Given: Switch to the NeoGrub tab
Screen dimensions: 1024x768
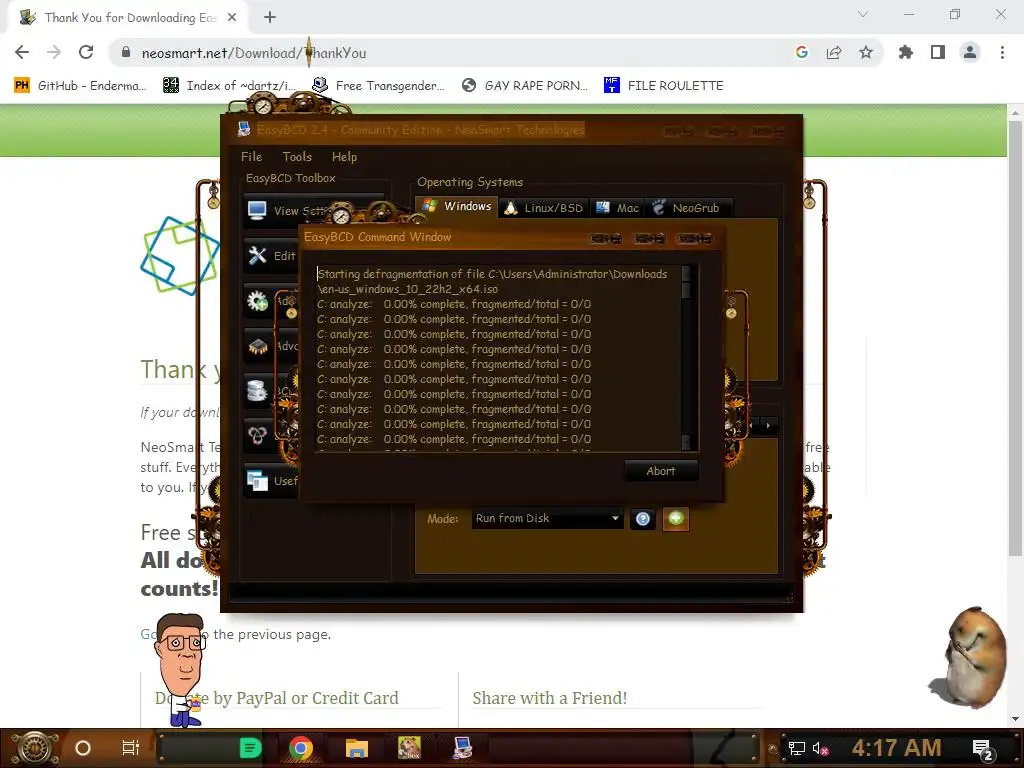Looking at the screenshot, I should click(687, 208).
